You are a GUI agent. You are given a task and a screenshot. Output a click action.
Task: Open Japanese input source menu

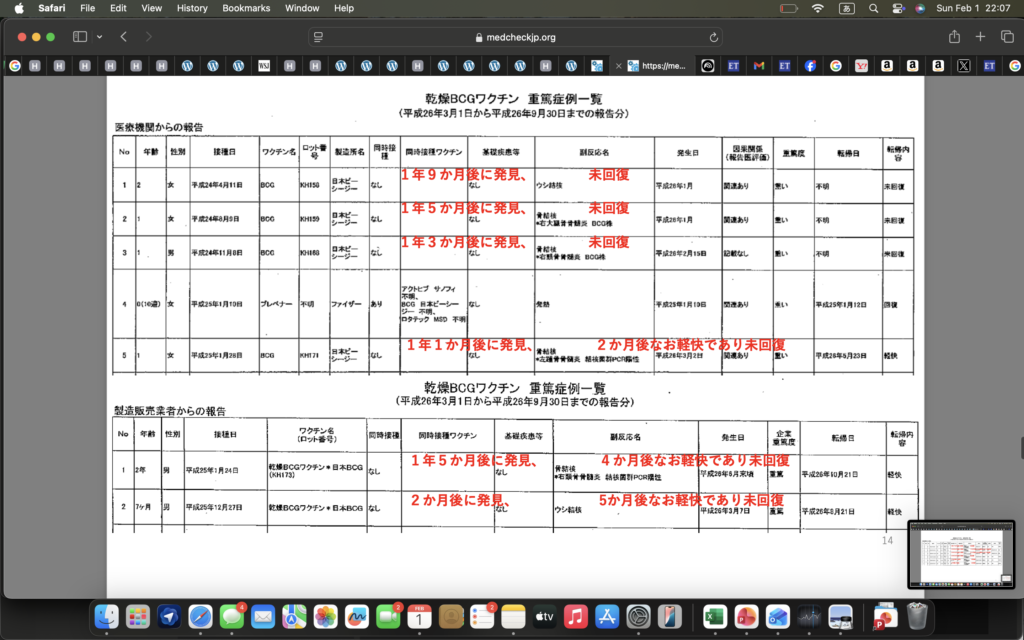[x=845, y=8]
